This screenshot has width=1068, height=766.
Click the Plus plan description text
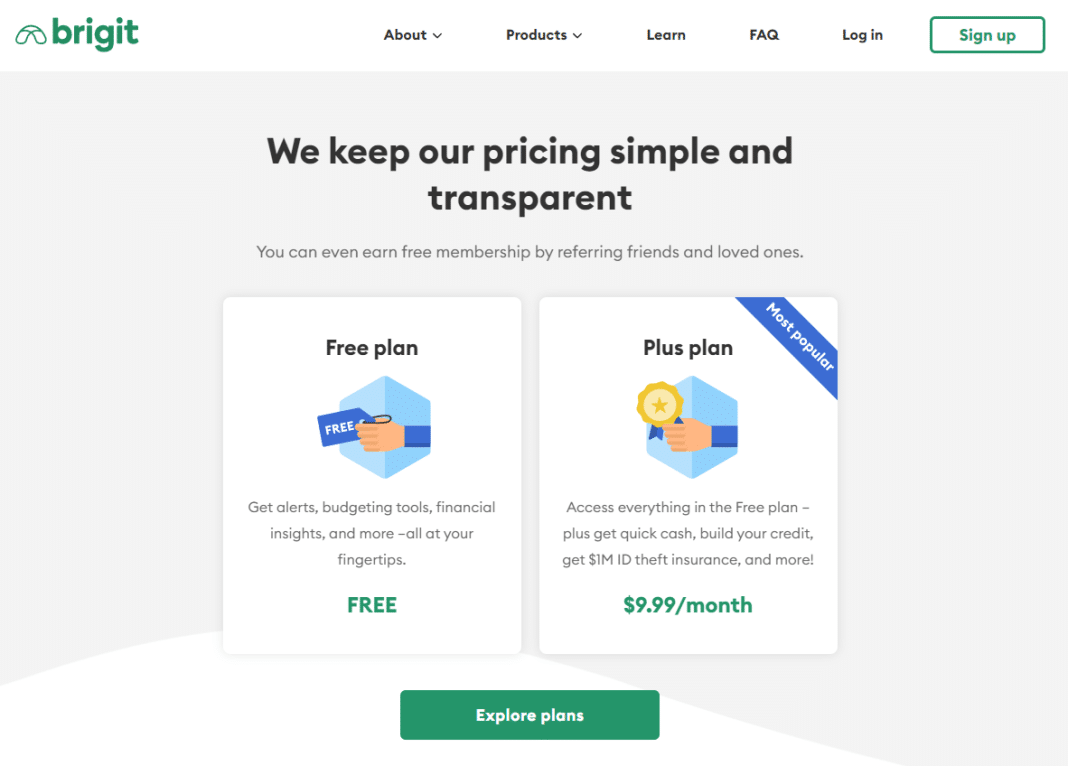coord(688,533)
